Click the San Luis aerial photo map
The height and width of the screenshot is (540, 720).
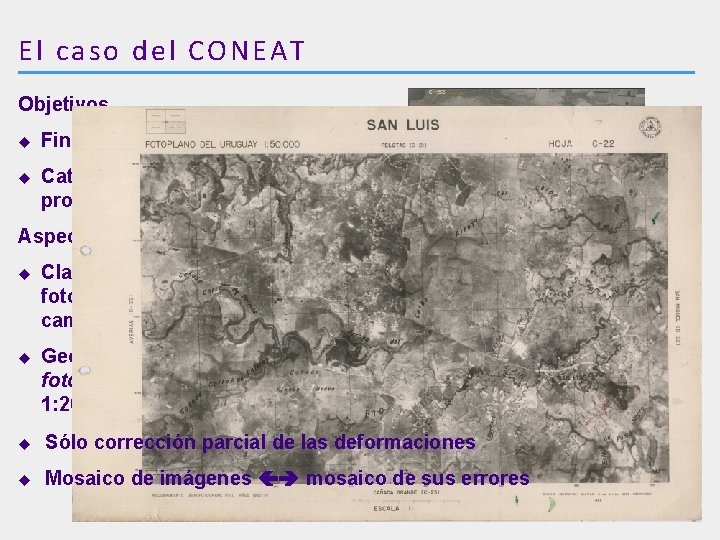point(404,318)
